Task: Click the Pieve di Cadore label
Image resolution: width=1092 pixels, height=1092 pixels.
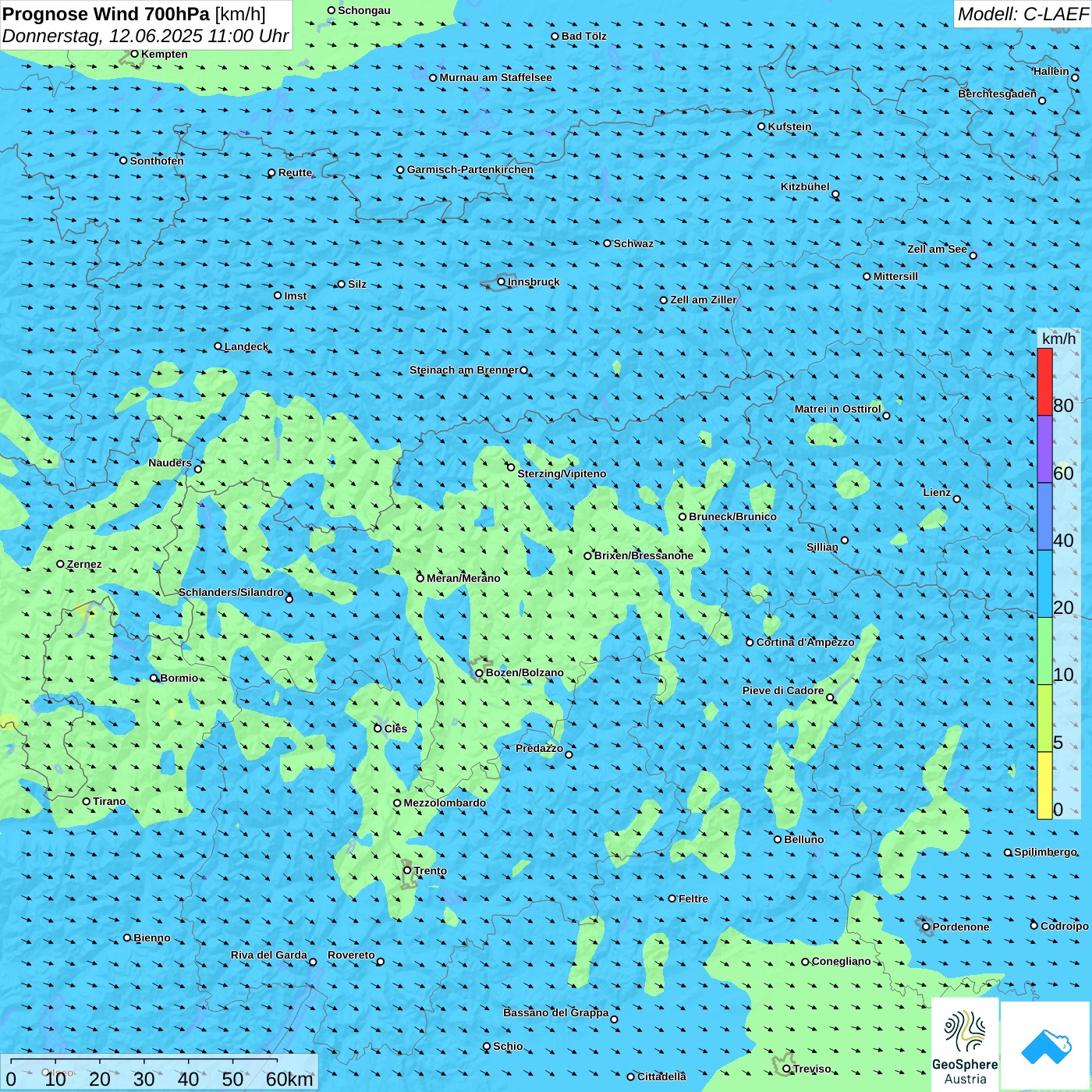Action: pos(783,690)
